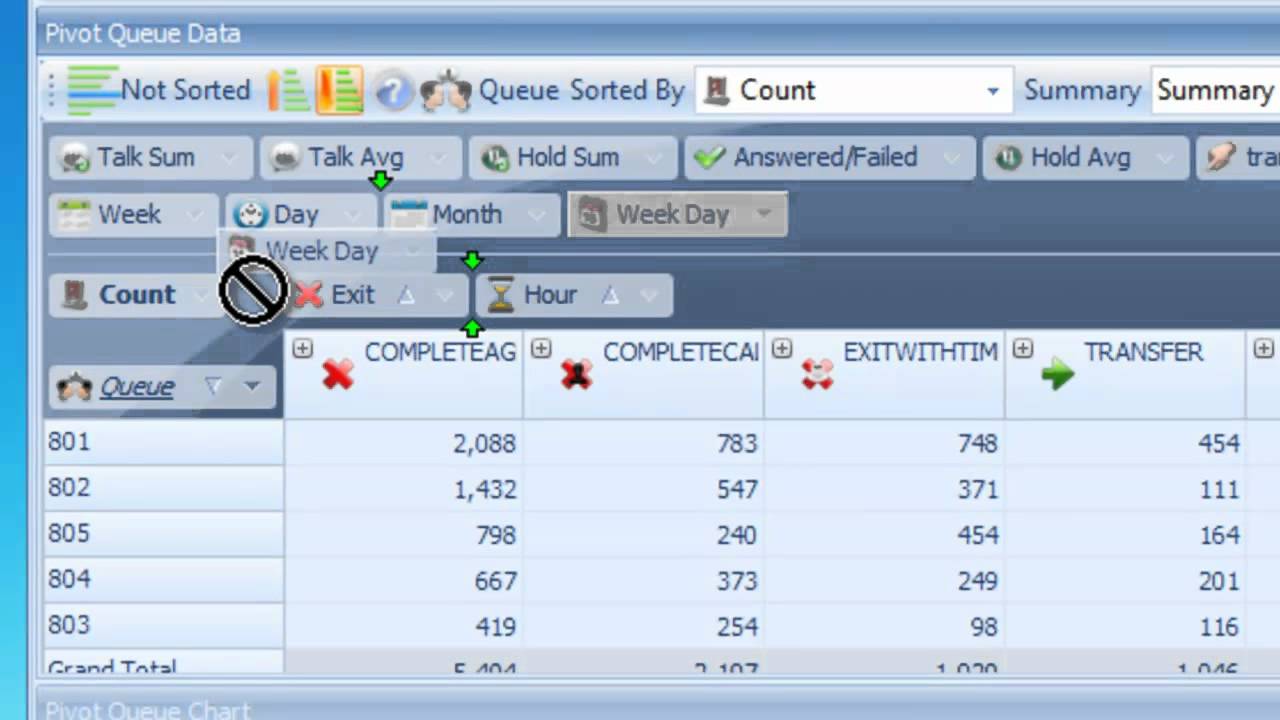Click the Answered/Failed green check icon
This screenshot has width=1280, height=720.
709,157
